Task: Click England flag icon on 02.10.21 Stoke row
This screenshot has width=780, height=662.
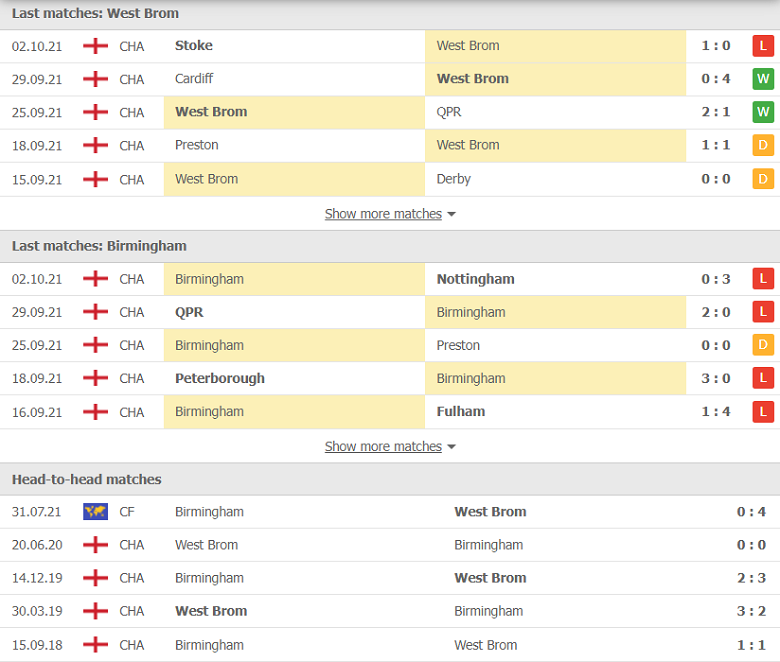Action: coord(95,46)
